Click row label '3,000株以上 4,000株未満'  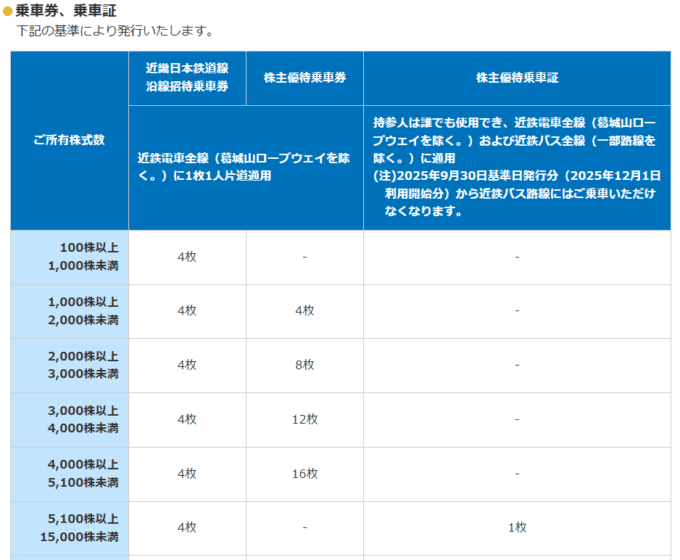(x=69, y=419)
